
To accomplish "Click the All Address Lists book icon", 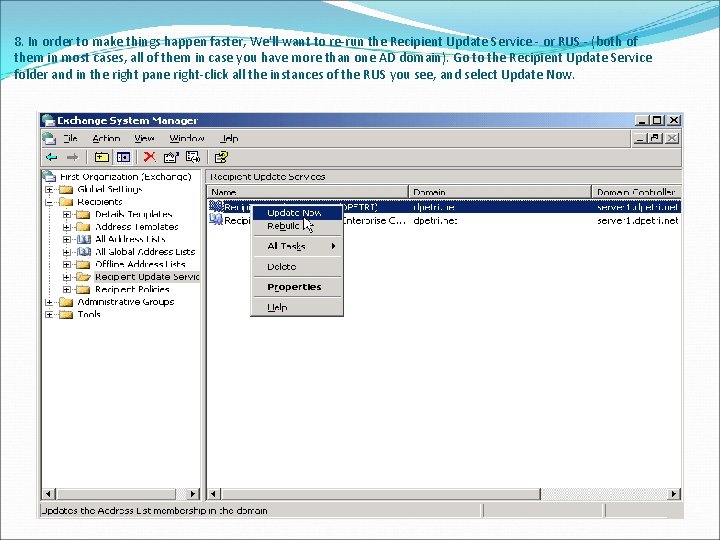I will coord(84,239).
